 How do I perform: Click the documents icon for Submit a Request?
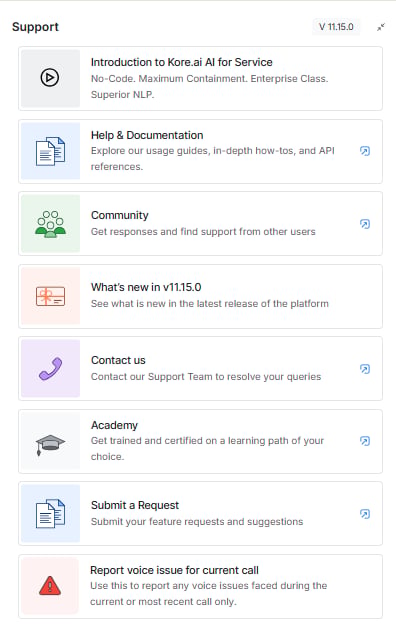(x=50, y=513)
